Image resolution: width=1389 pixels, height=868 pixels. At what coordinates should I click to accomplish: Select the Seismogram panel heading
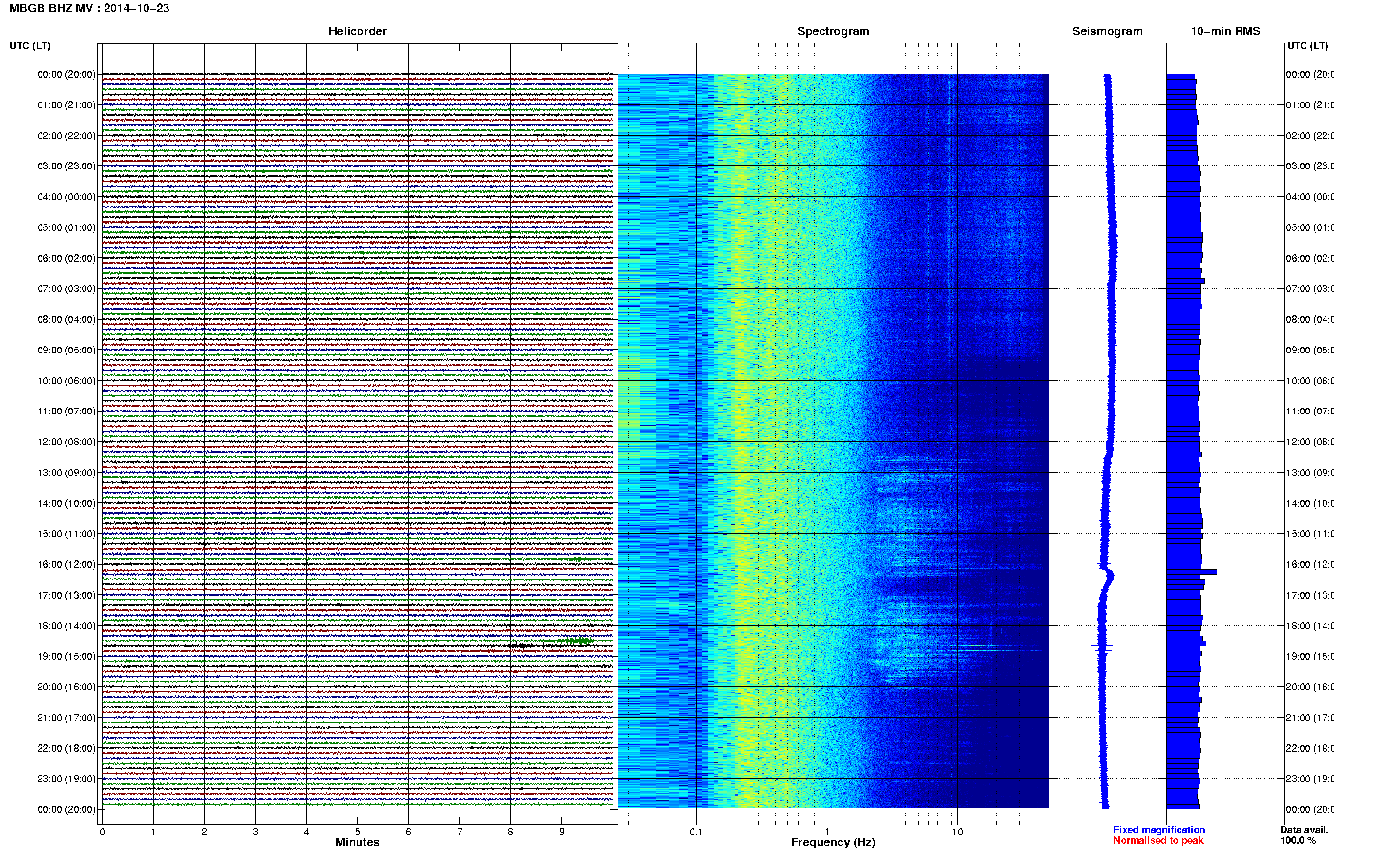tap(1107, 31)
